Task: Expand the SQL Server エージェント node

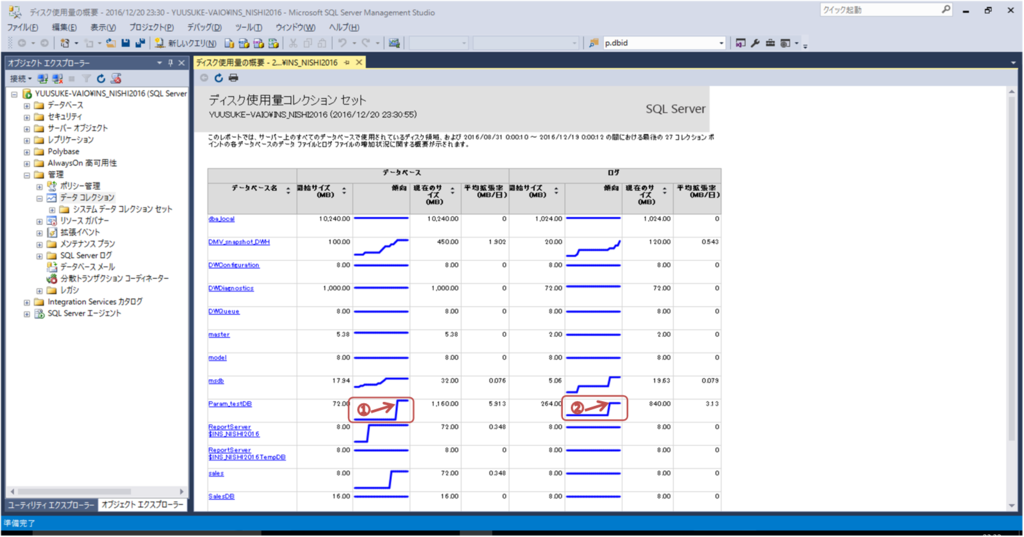Action: pyautogui.click(x=27, y=314)
